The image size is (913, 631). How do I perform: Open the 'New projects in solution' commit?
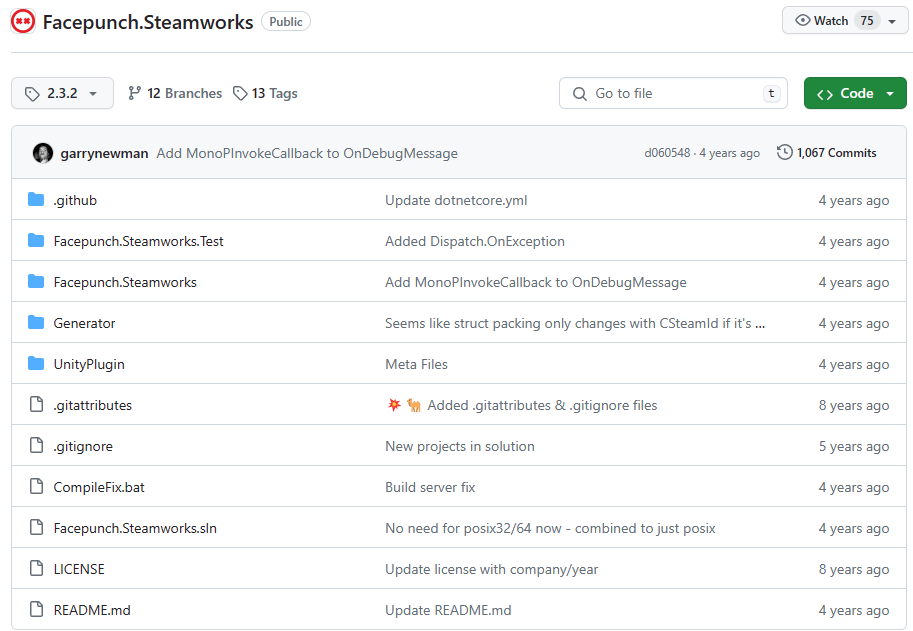tap(459, 446)
